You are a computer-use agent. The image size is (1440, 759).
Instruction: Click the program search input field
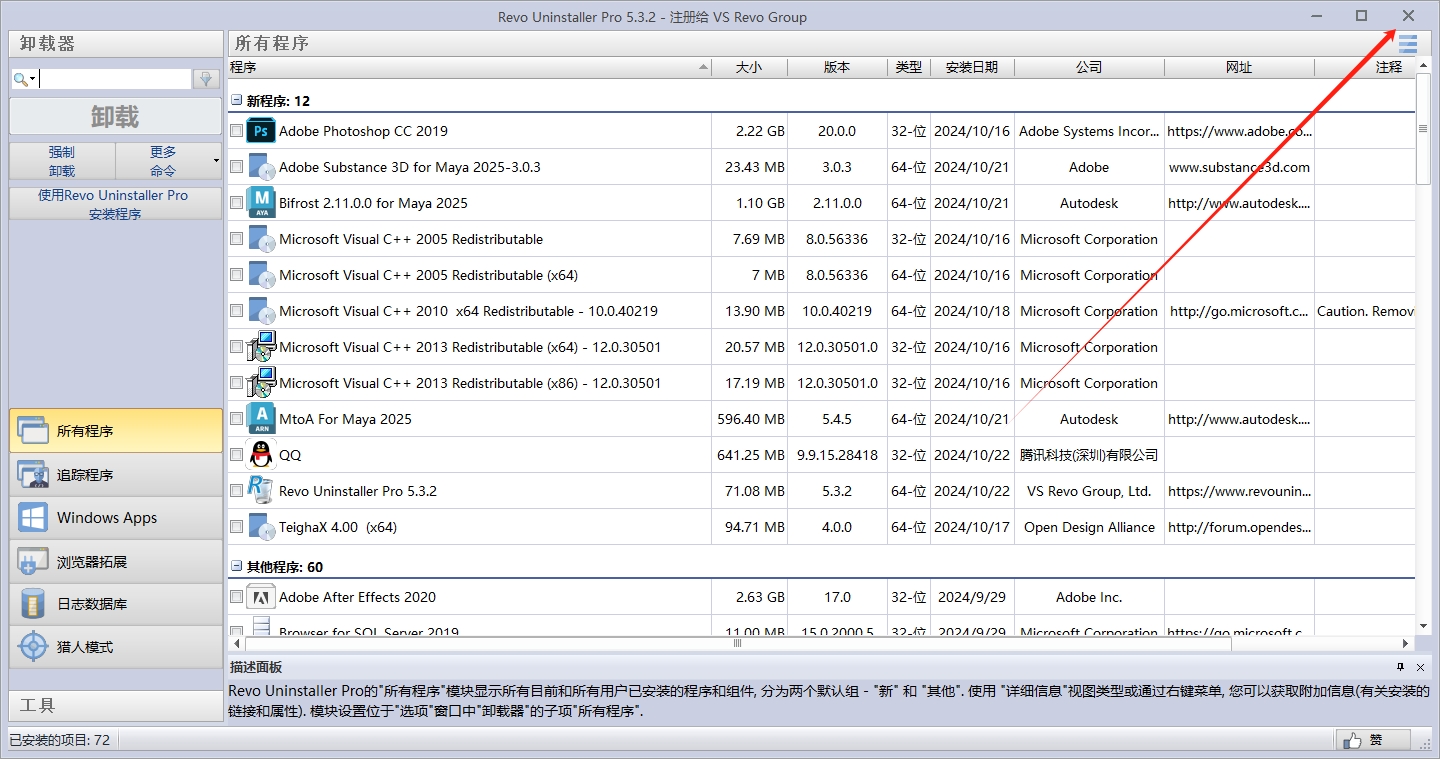[x=115, y=79]
